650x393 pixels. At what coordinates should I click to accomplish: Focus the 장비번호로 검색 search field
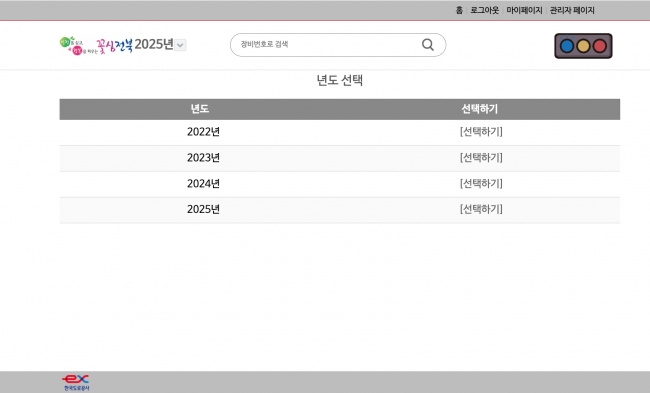point(338,45)
